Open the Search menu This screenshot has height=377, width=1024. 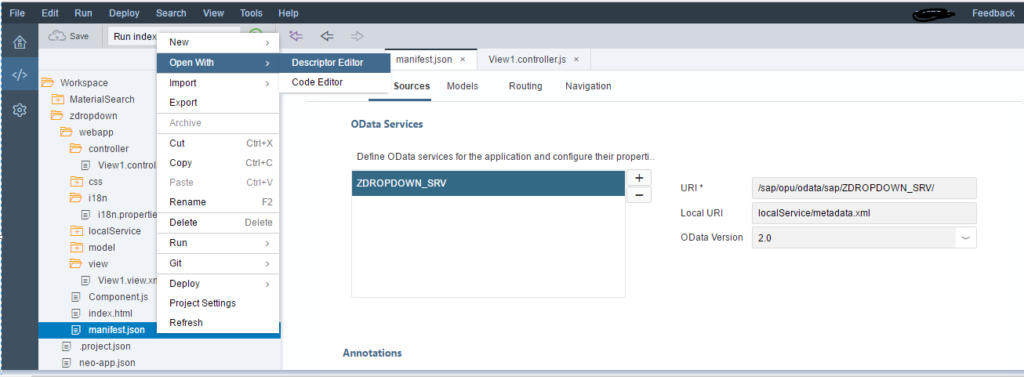[x=171, y=13]
